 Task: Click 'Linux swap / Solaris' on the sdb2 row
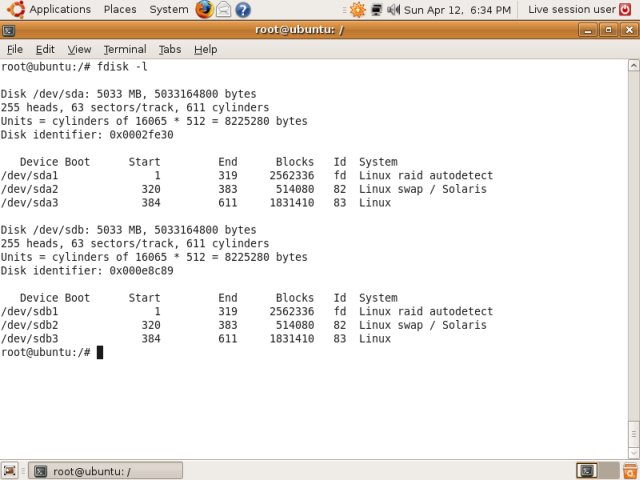point(423,325)
